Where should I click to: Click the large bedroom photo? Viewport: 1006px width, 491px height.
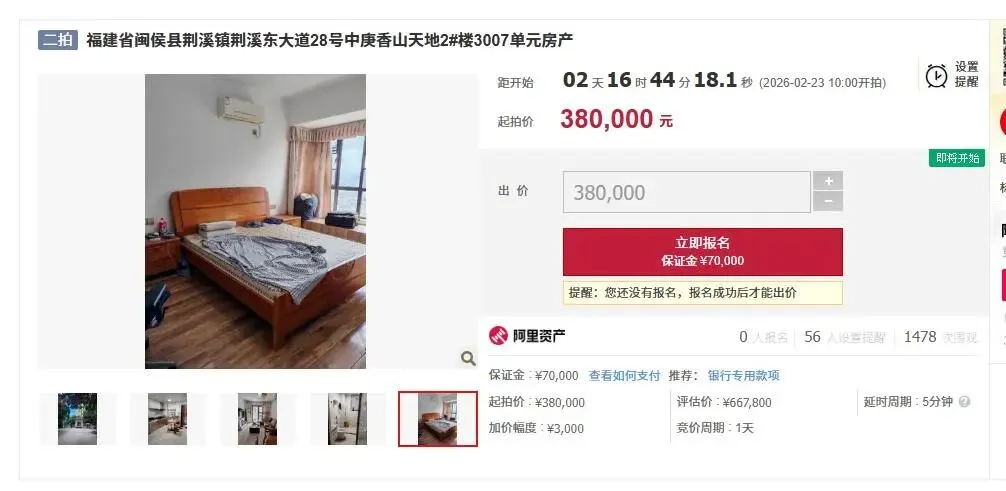pos(255,221)
